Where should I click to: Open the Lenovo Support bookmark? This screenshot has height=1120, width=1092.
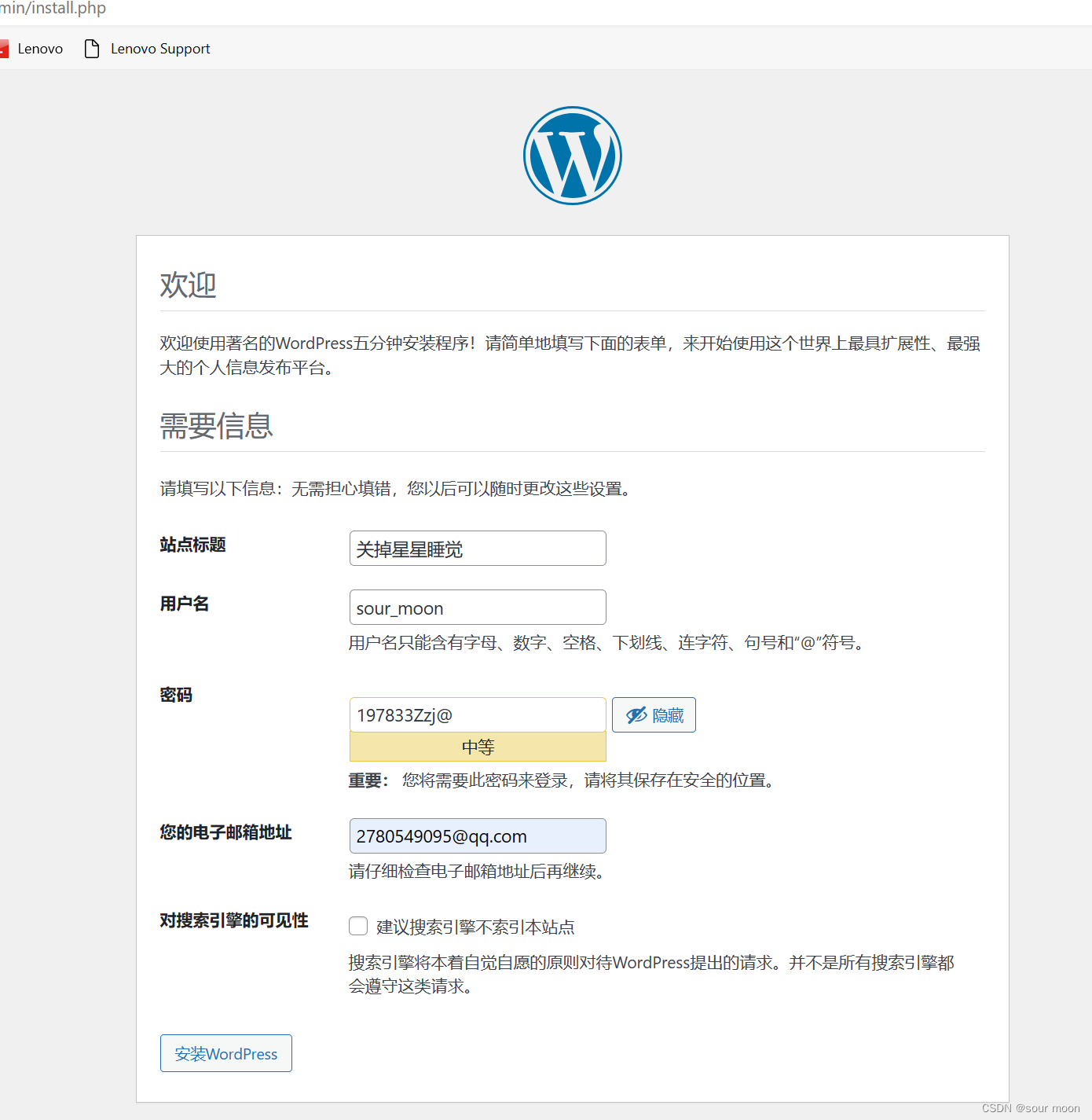tap(148, 49)
